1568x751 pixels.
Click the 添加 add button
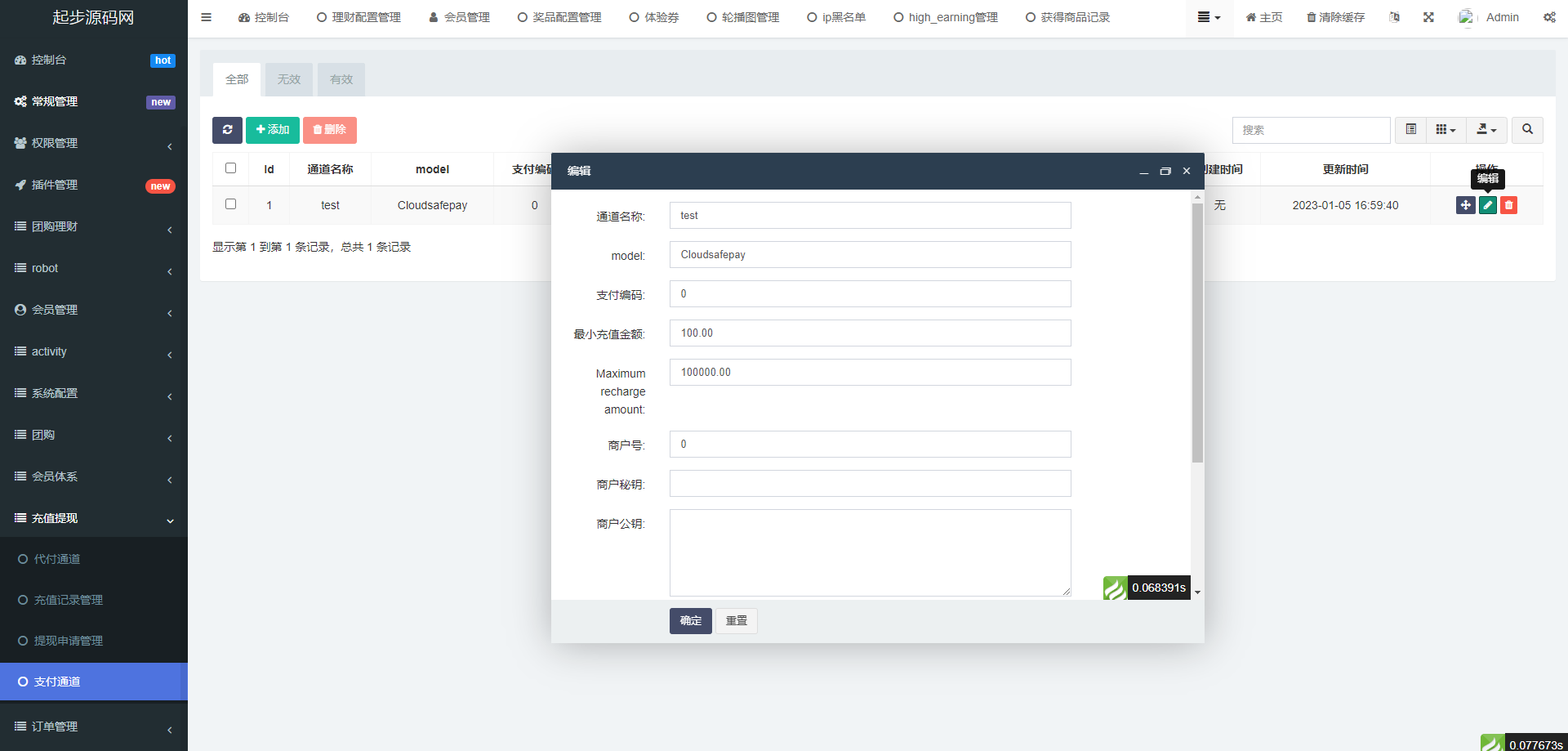(272, 130)
